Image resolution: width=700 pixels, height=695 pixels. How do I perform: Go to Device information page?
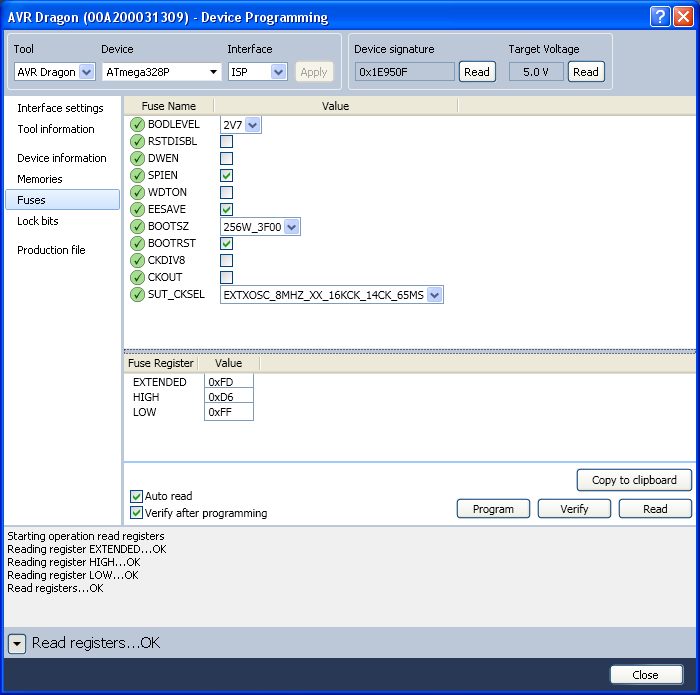coord(62,158)
